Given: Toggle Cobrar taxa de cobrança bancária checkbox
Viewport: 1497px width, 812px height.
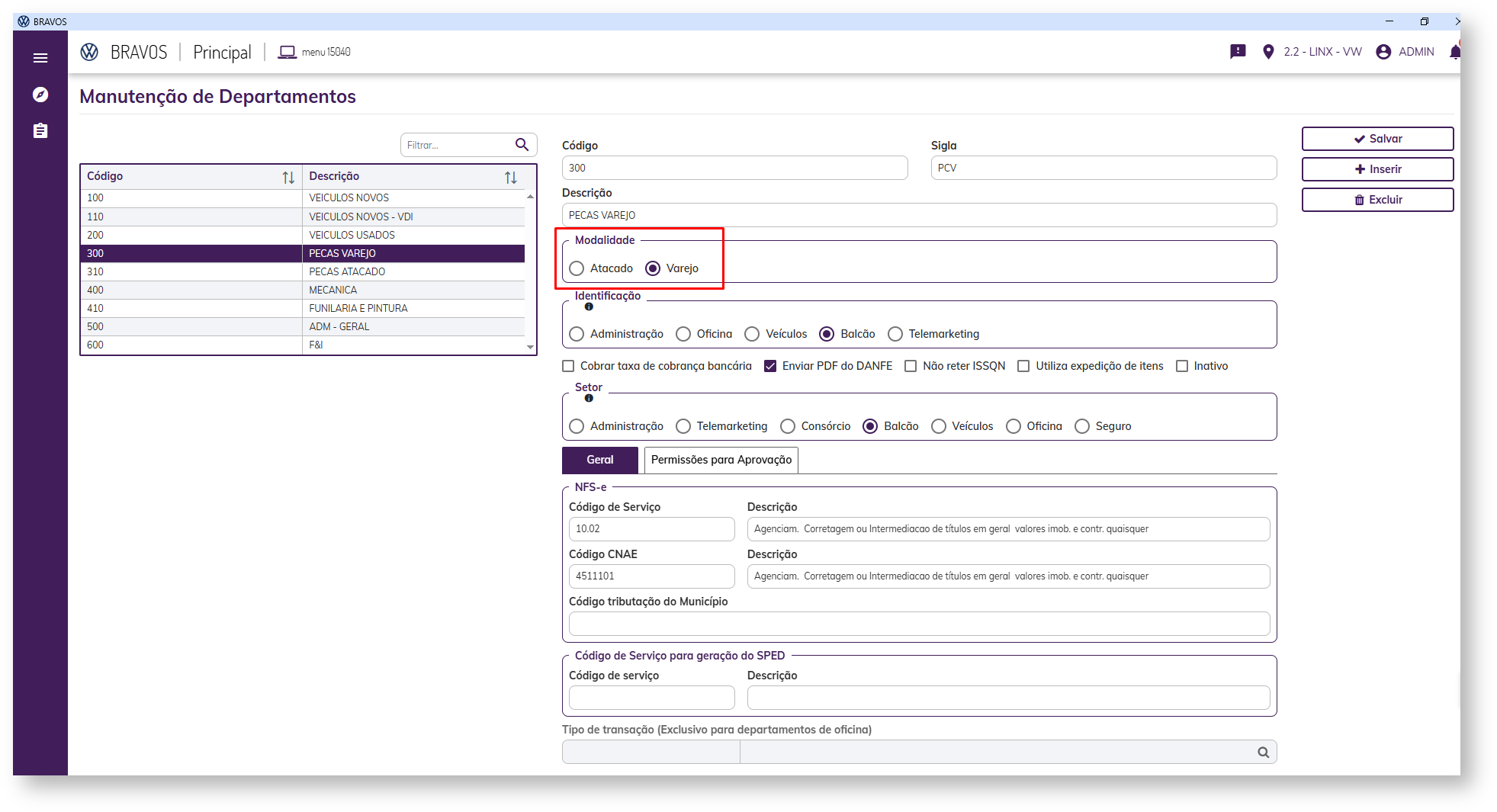Looking at the screenshot, I should coord(568,366).
